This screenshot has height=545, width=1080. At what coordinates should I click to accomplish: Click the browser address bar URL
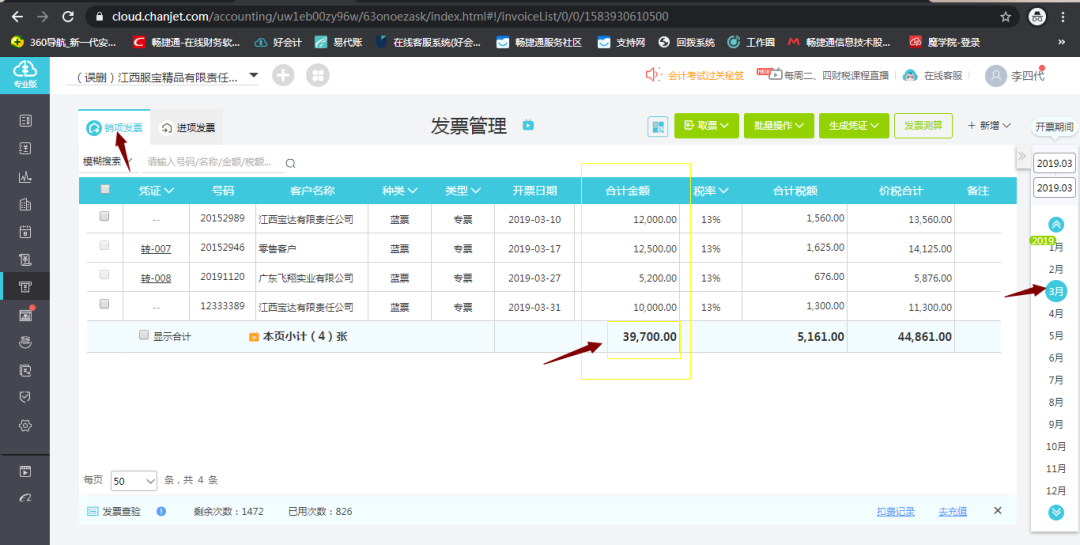pyautogui.click(x=389, y=17)
